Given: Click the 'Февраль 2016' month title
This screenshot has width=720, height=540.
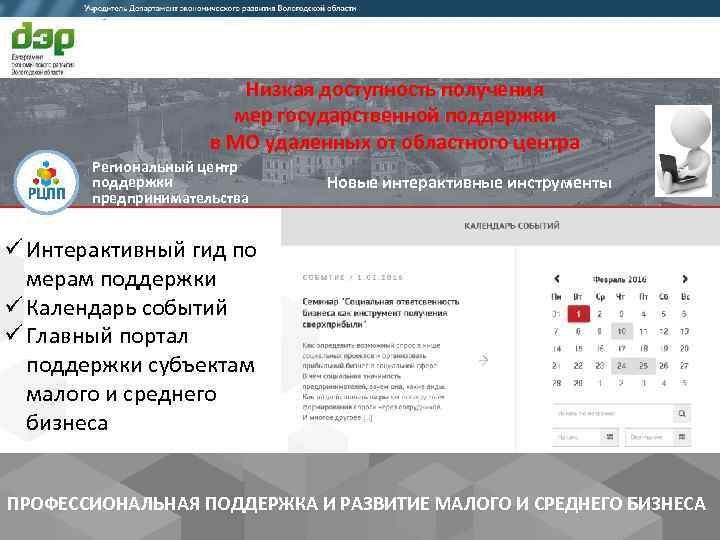Looking at the screenshot, I should (619, 279).
